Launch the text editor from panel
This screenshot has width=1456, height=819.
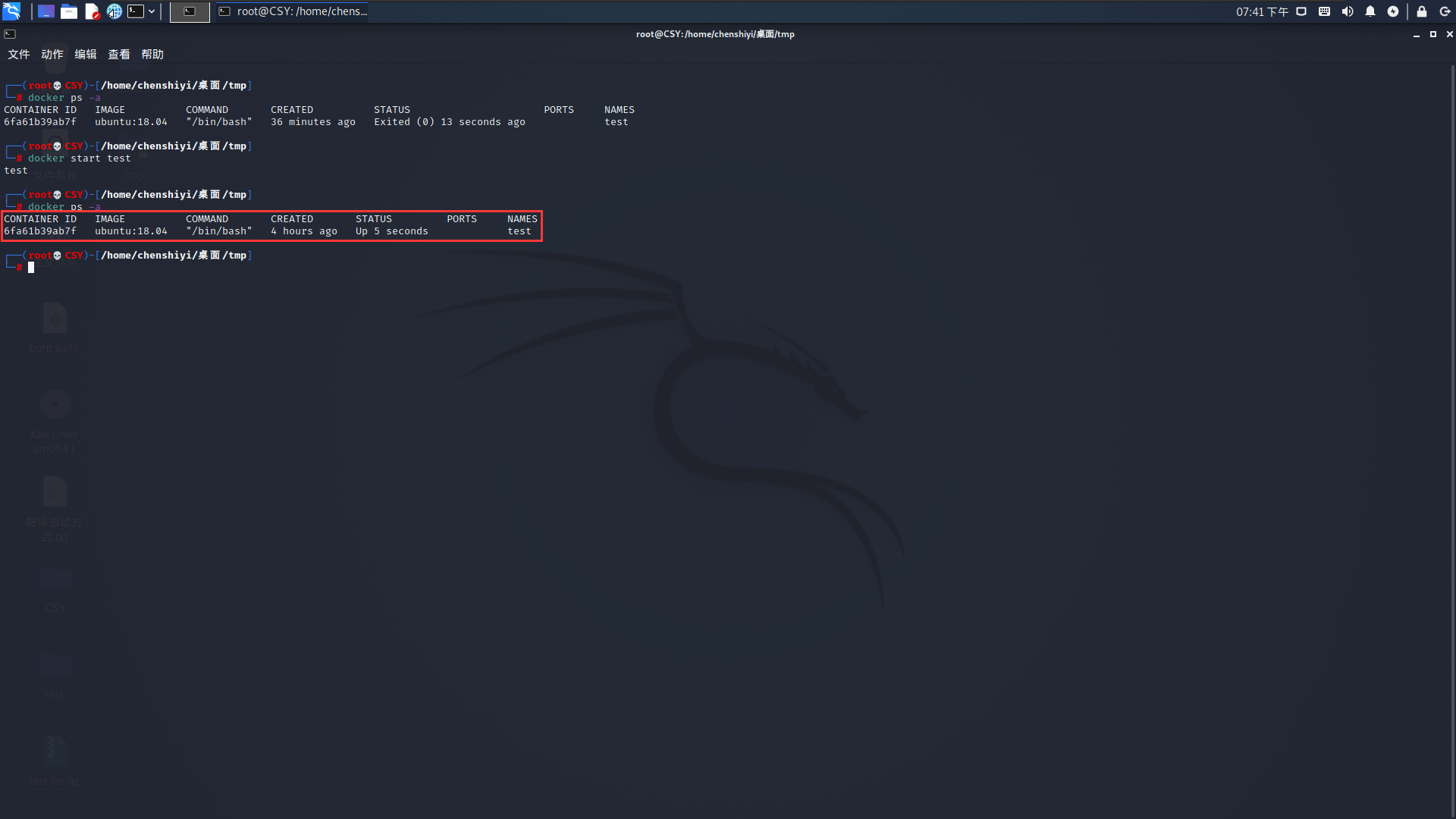92,11
